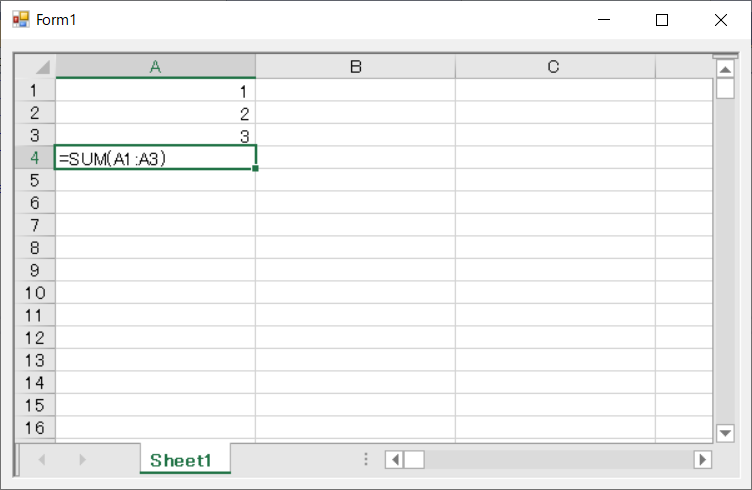The height and width of the screenshot is (490, 752).
Task: Select column B header
Action: (355, 67)
